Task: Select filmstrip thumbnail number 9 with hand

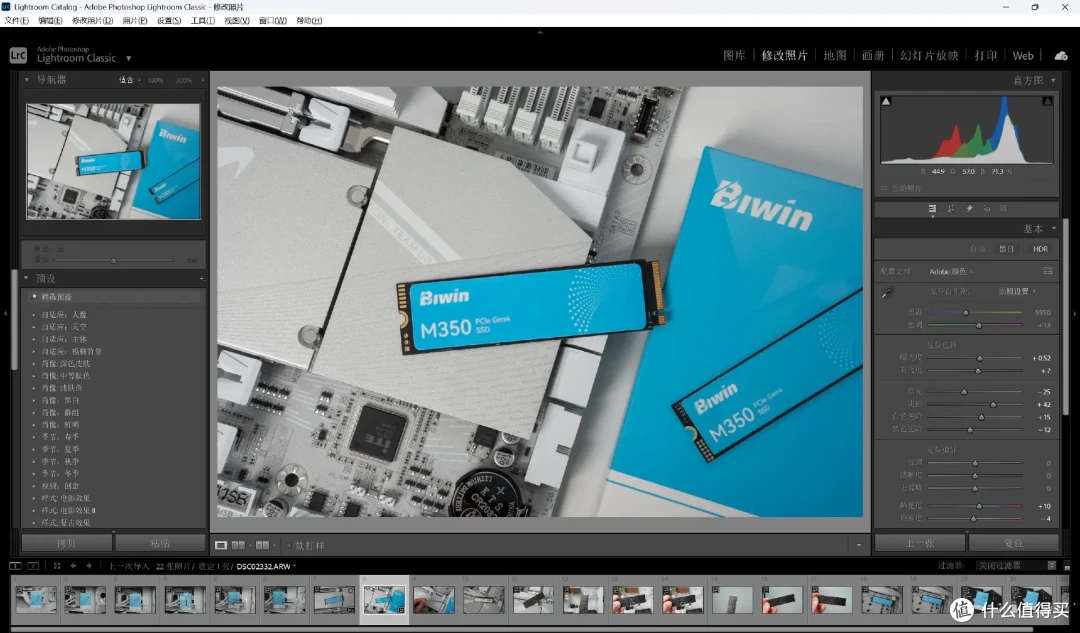Action: tap(434, 599)
